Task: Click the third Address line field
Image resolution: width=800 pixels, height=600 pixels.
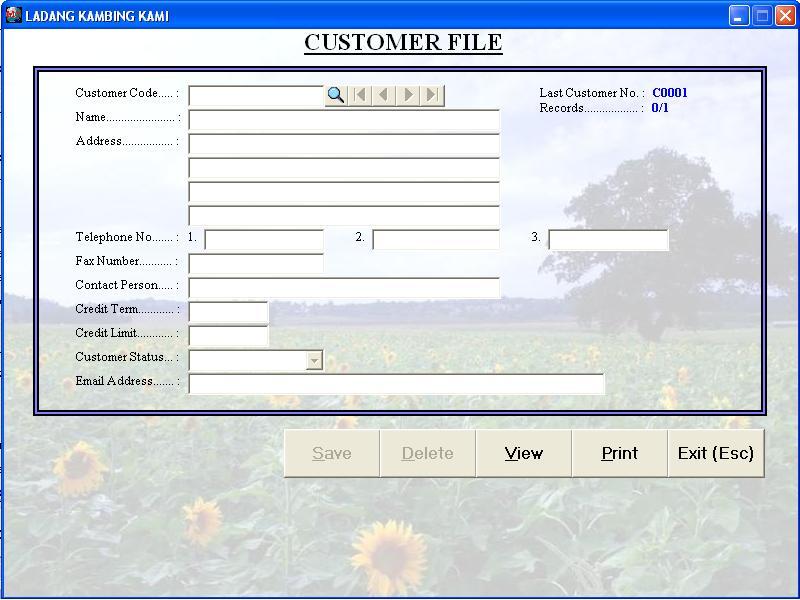Action: pos(344,192)
